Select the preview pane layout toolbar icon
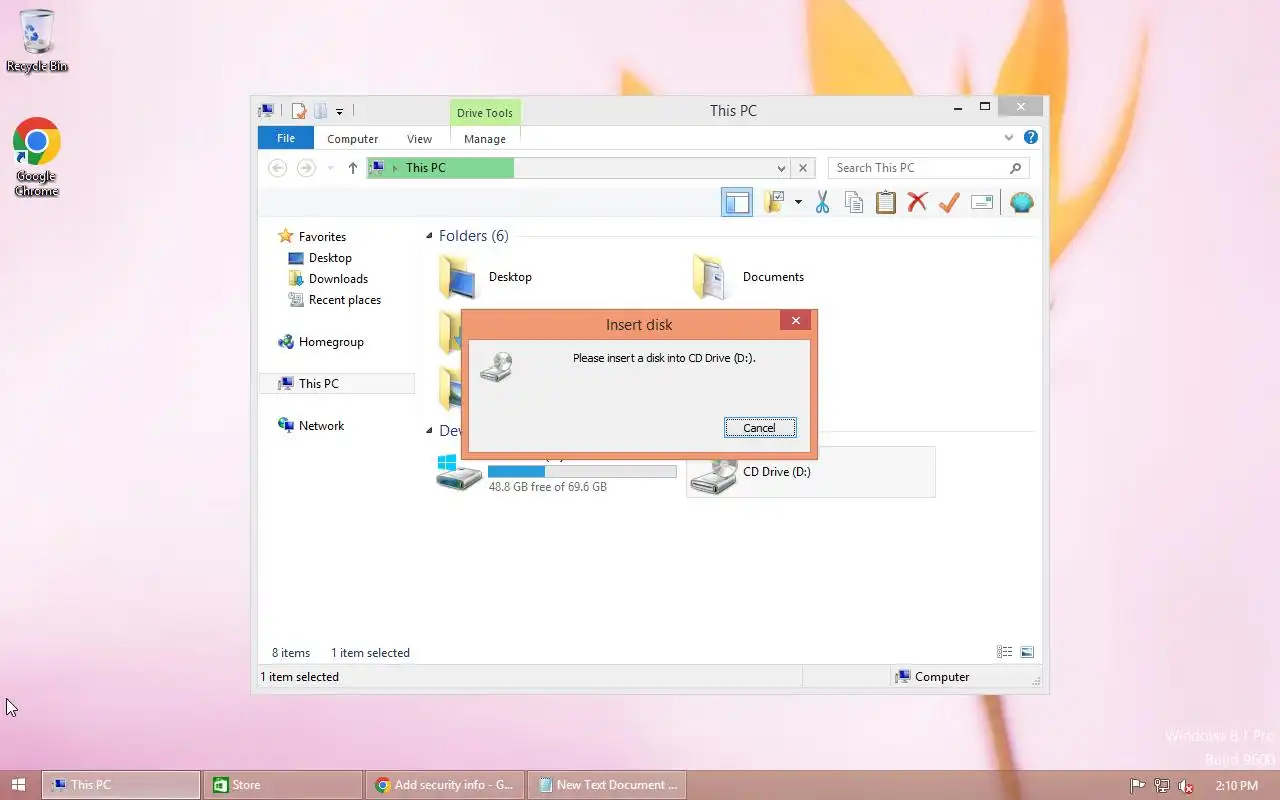Viewport: 1280px width, 800px height. [x=737, y=203]
